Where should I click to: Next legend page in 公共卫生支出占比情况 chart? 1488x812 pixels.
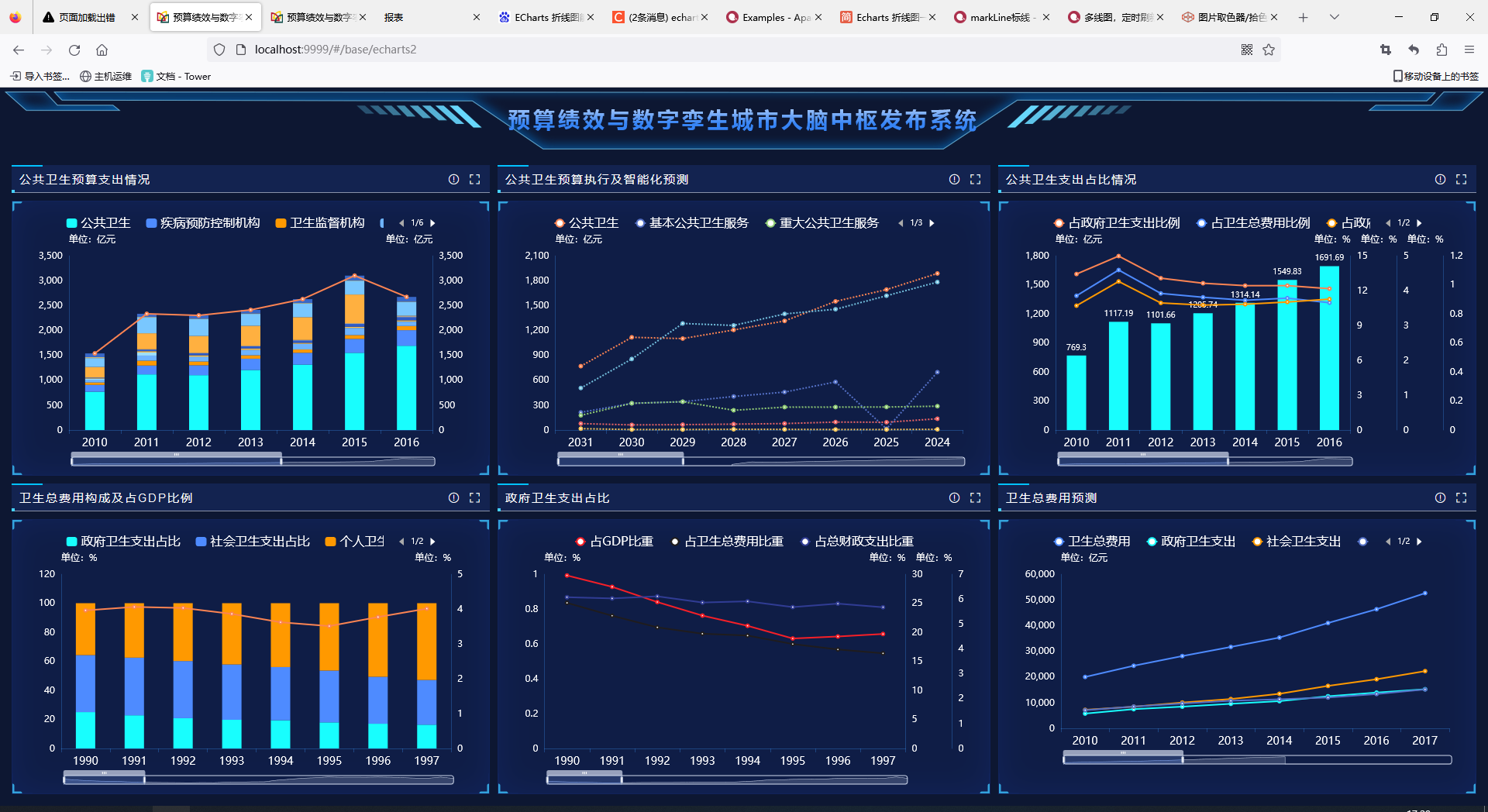point(1420,223)
